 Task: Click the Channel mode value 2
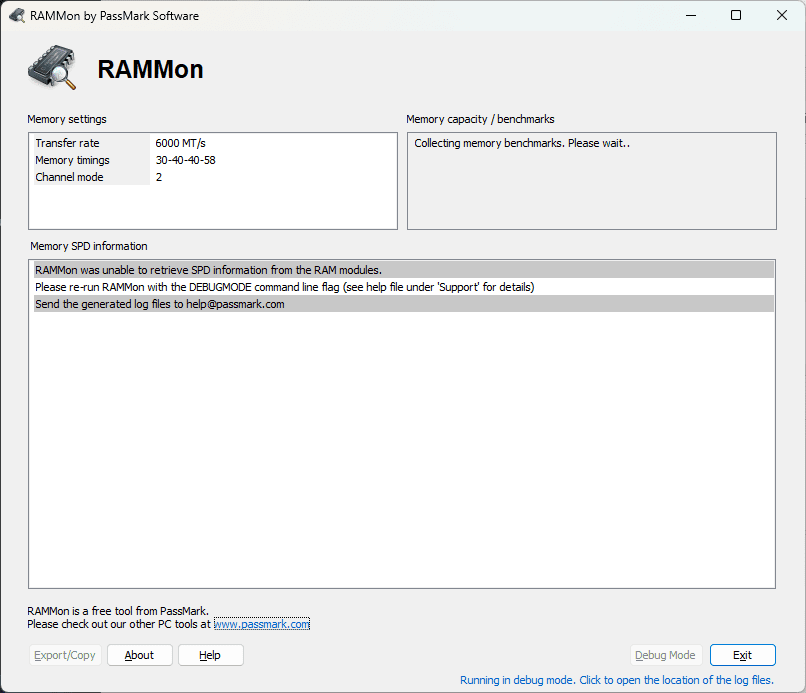click(159, 177)
